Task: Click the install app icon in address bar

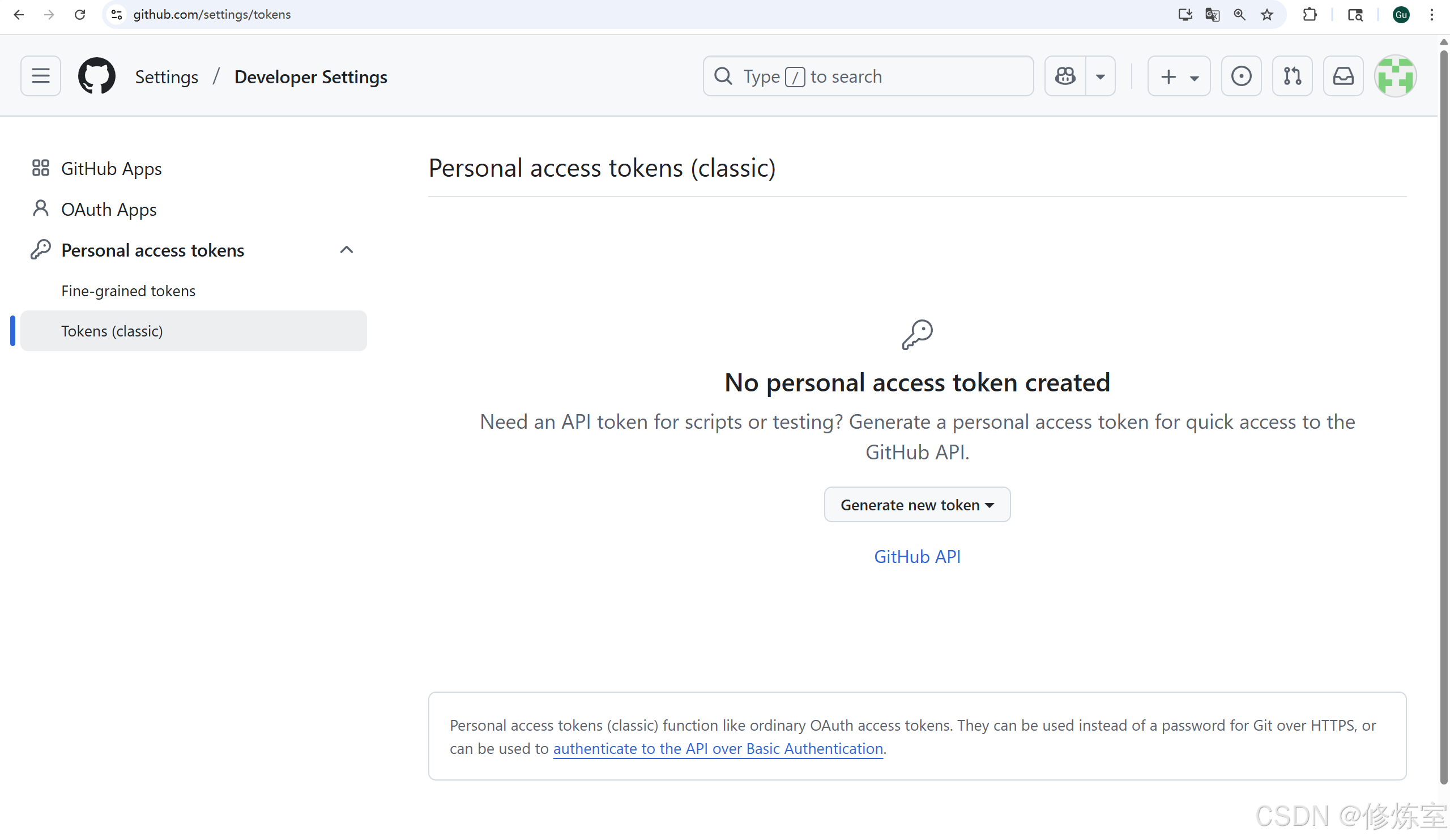Action: (x=1185, y=14)
